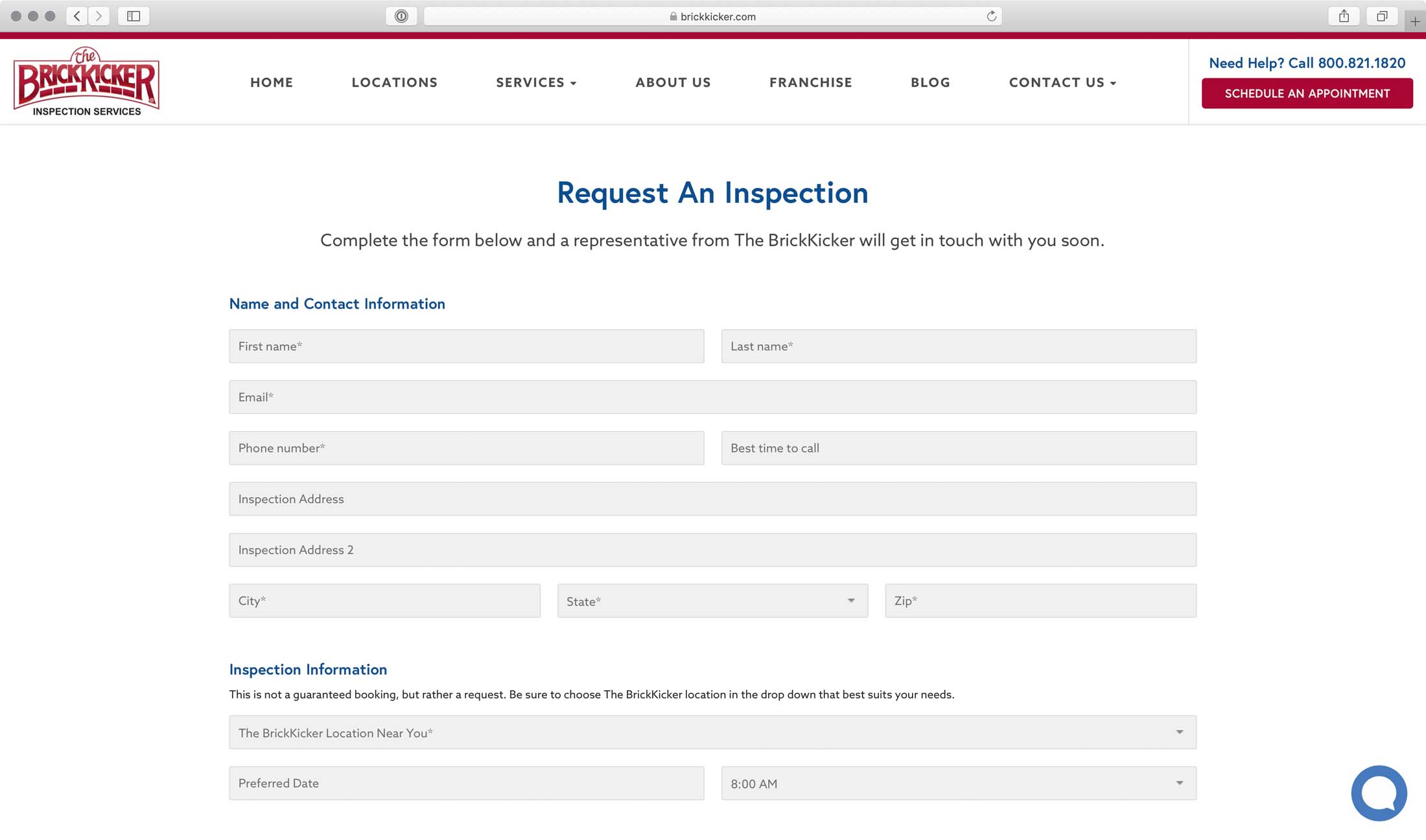Open the Safari share menu
1426x840 pixels.
click(1344, 16)
